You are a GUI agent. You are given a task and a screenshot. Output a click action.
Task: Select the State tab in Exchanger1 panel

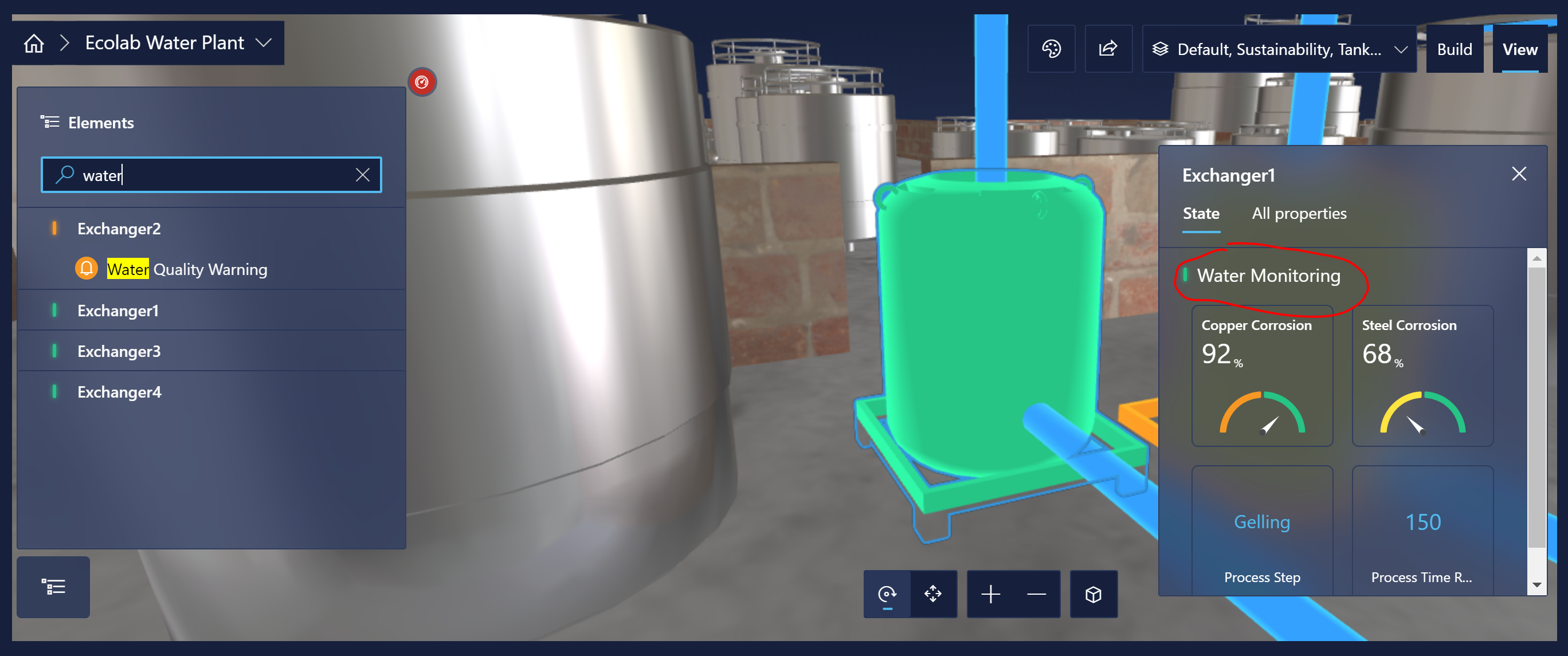click(x=1200, y=213)
